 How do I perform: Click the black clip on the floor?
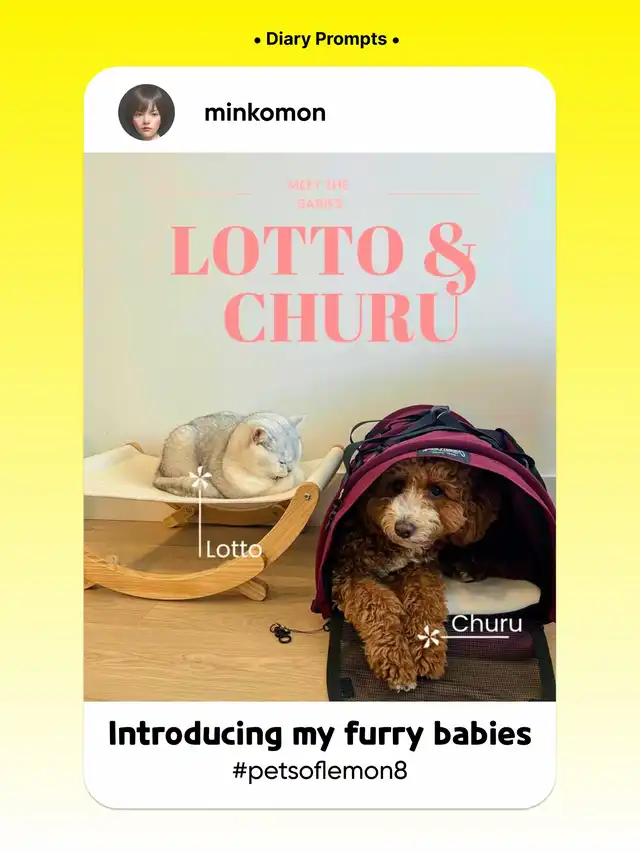coord(282,633)
